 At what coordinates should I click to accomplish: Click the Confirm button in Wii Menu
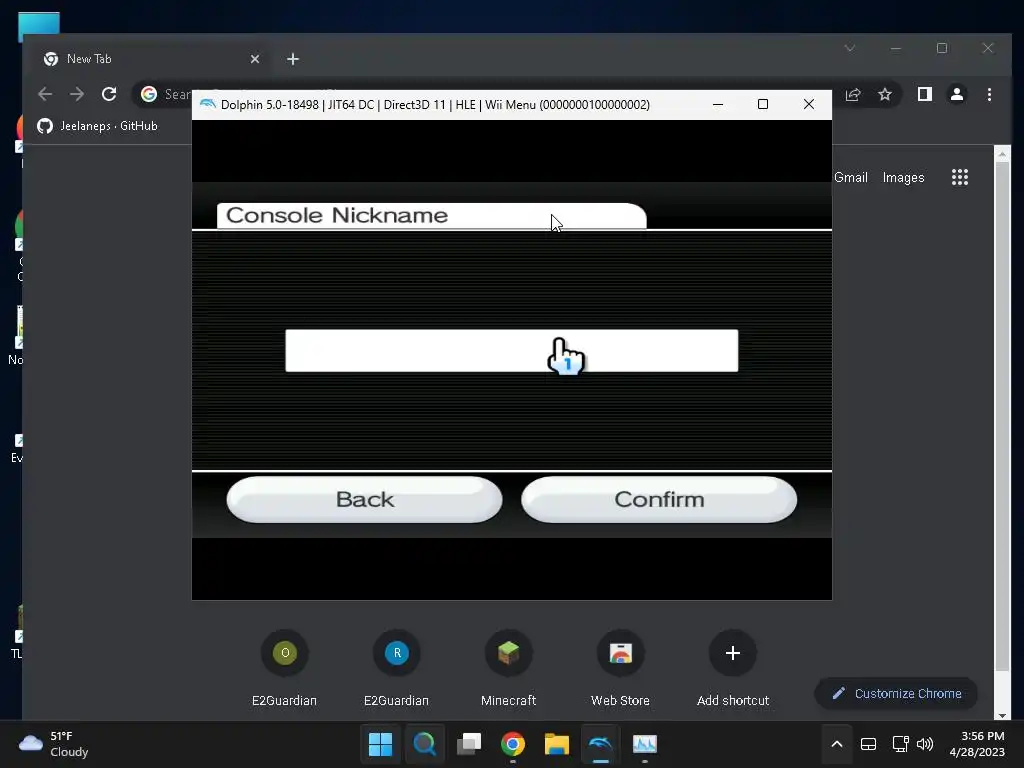point(659,500)
